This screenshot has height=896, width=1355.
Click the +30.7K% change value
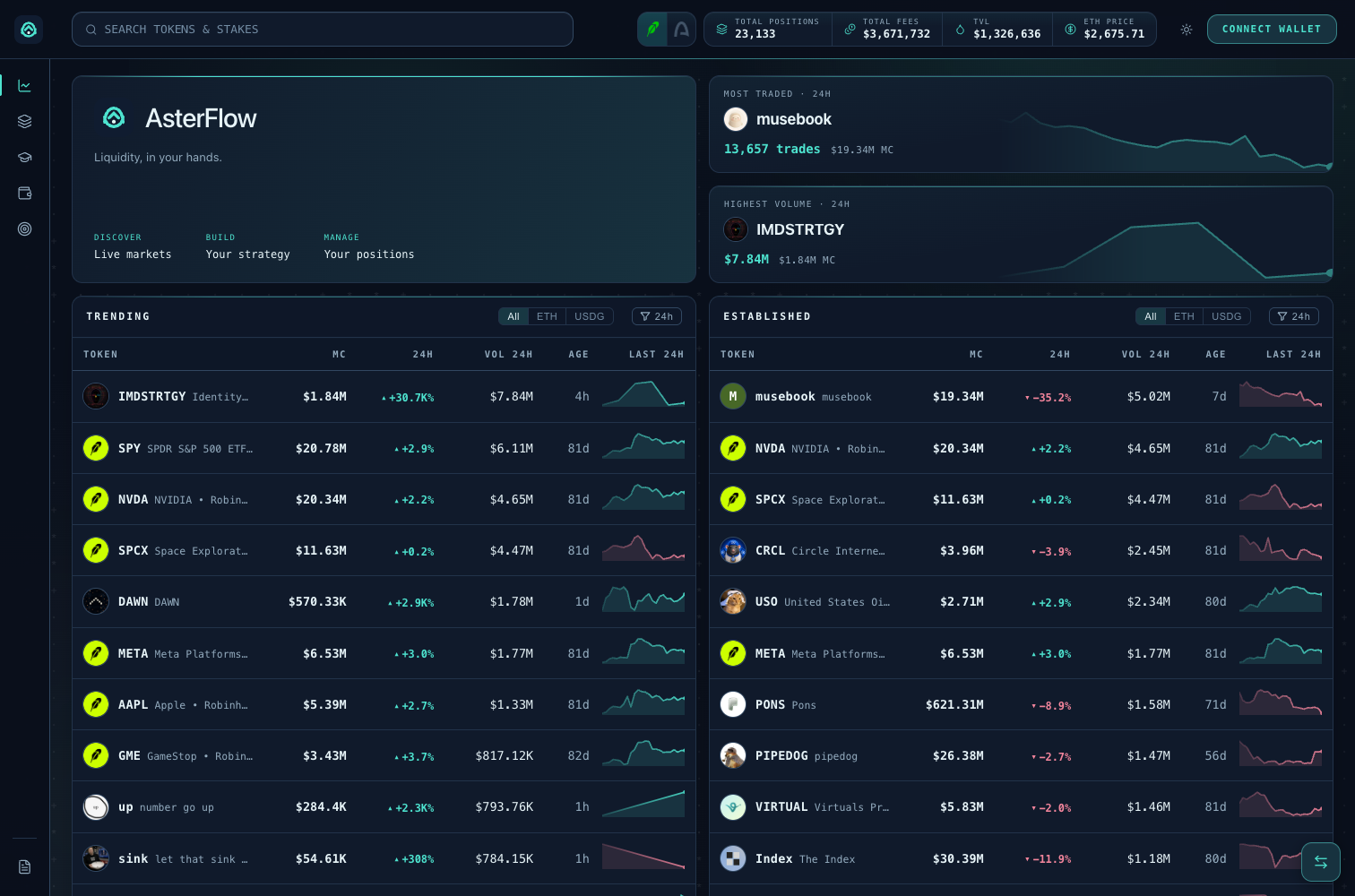tap(408, 397)
